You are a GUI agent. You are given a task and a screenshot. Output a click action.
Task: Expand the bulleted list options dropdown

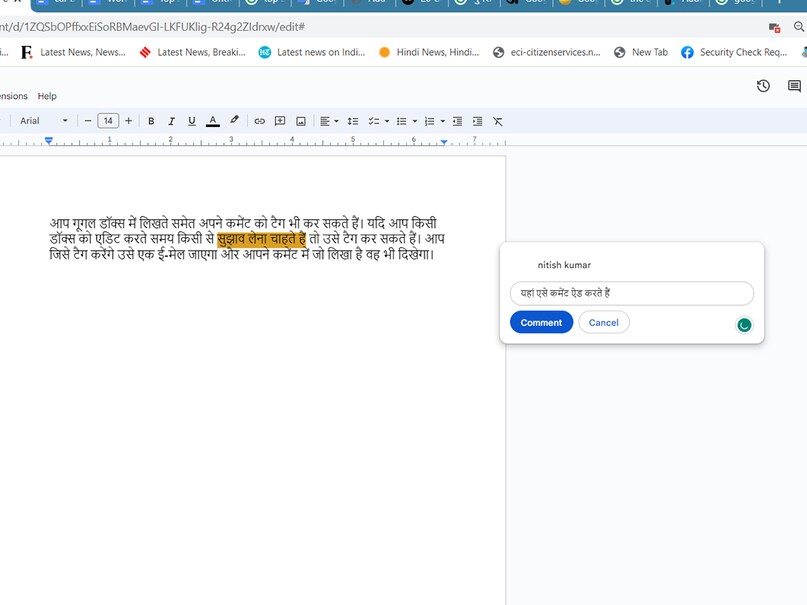pos(415,121)
